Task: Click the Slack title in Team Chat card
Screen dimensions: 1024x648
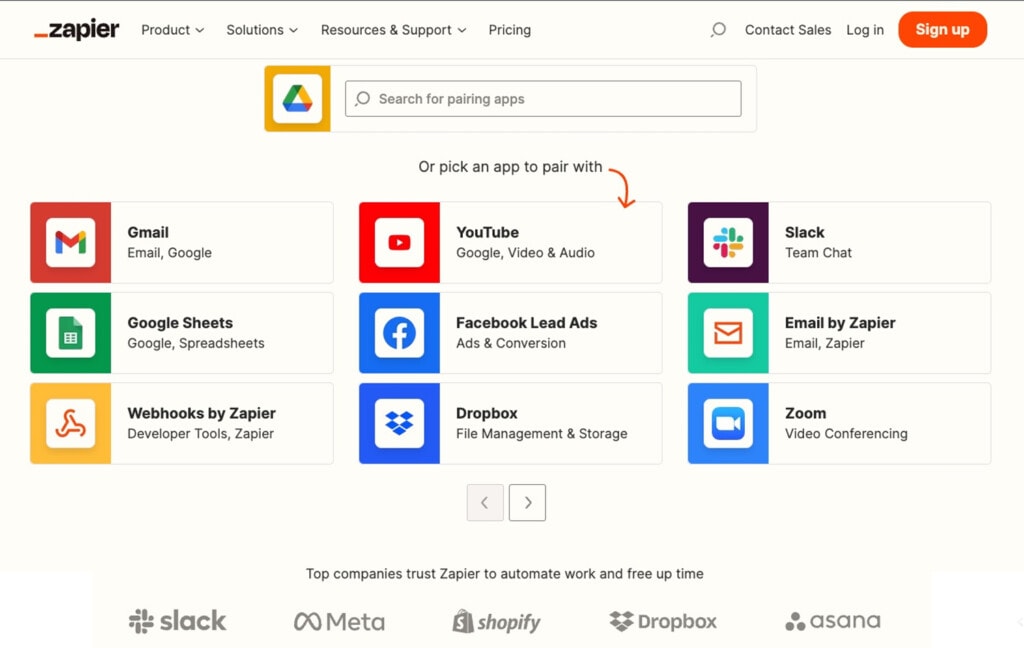Action: pos(805,233)
